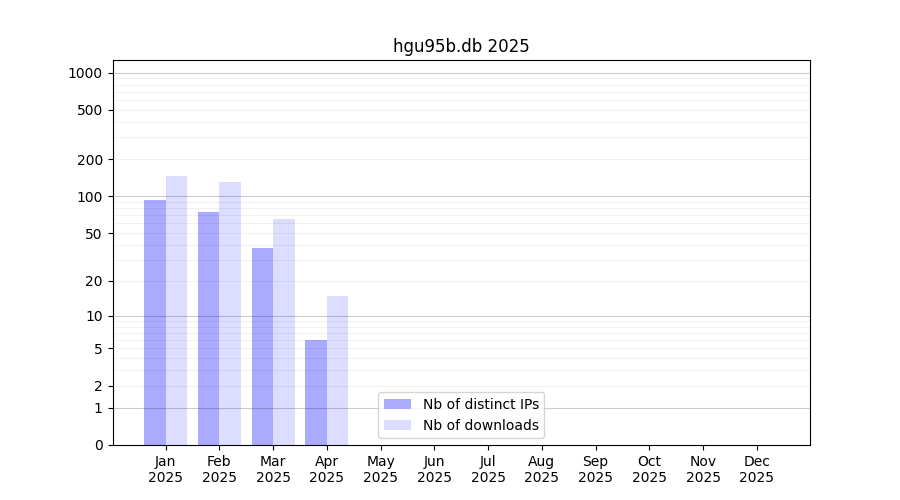Click January's light downloads bar
The height and width of the screenshot is (500, 900).
177,310
